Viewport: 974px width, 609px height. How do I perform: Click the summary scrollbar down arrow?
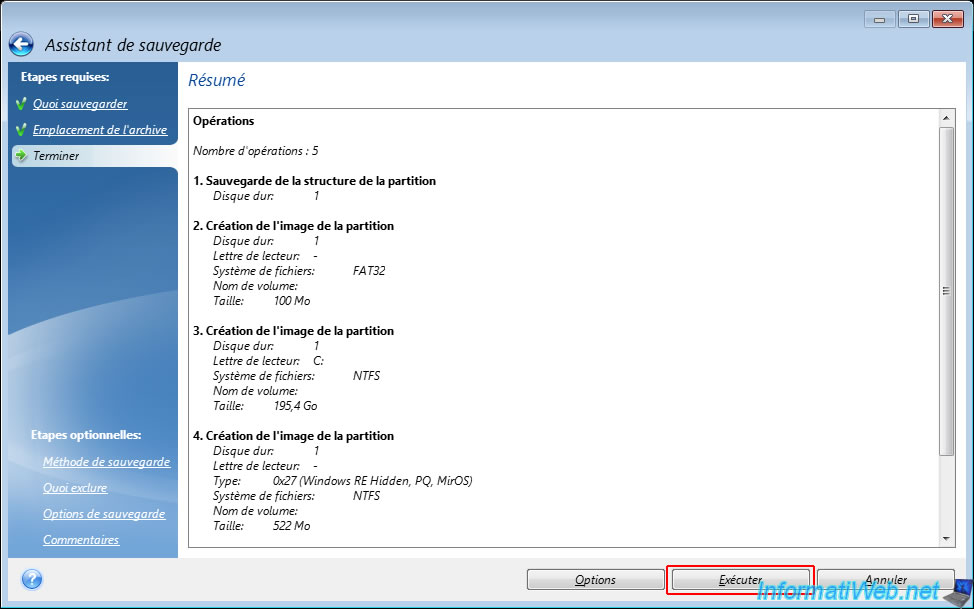click(x=947, y=539)
